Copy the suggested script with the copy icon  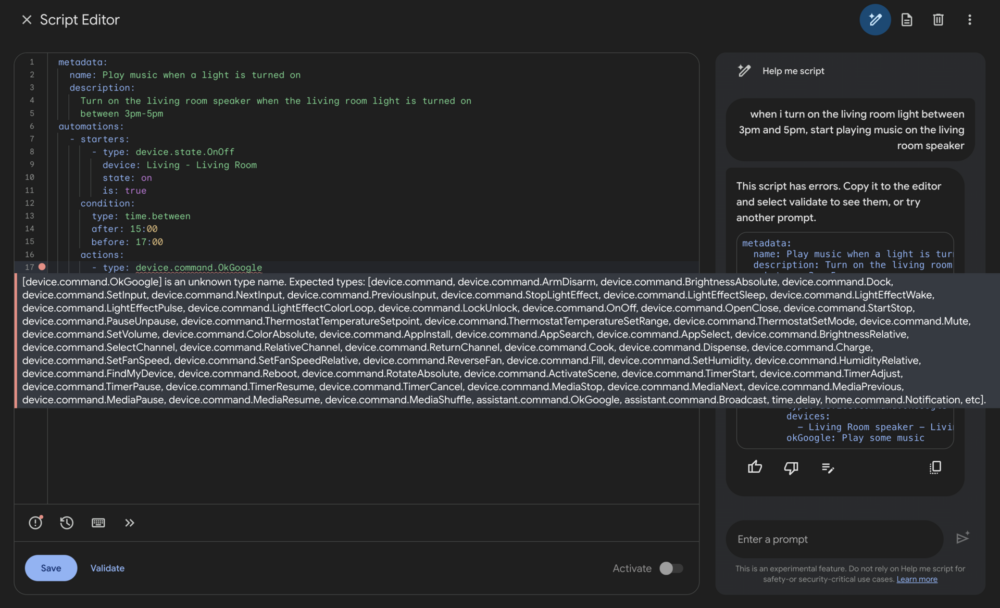point(934,467)
